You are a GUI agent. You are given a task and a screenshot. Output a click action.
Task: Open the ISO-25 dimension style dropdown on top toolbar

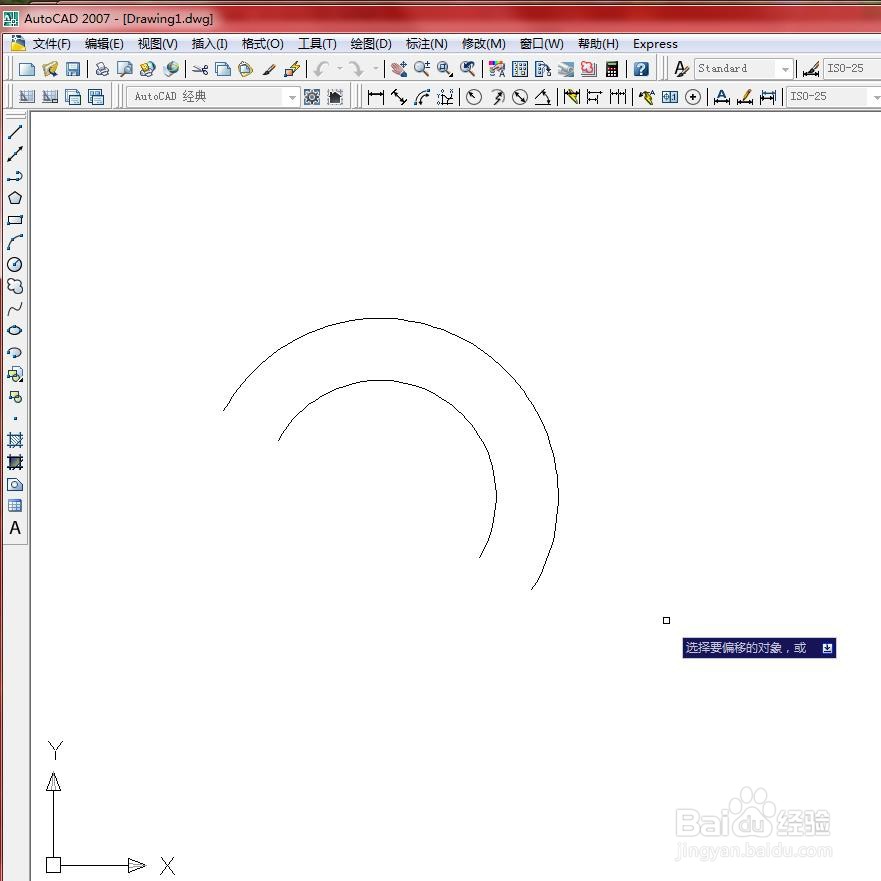(852, 69)
